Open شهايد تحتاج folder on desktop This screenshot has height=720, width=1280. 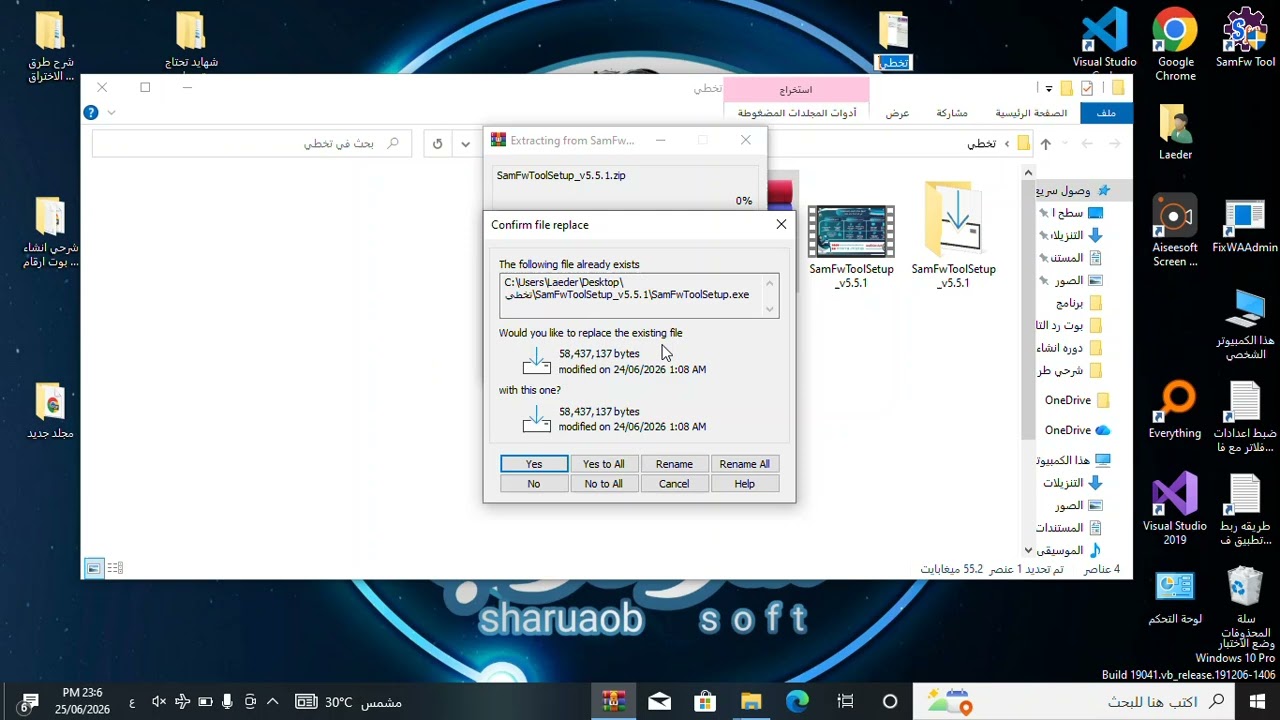pos(191,40)
